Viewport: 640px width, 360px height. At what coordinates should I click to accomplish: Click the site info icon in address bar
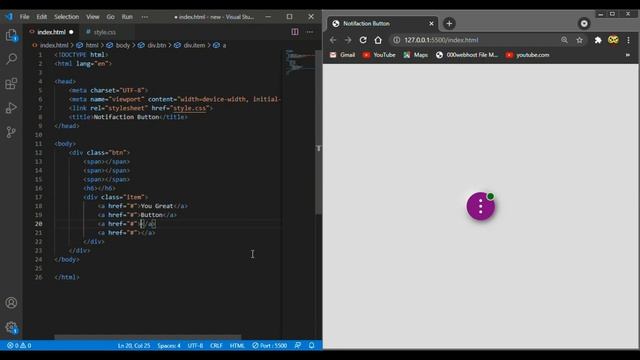[x=396, y=40]
